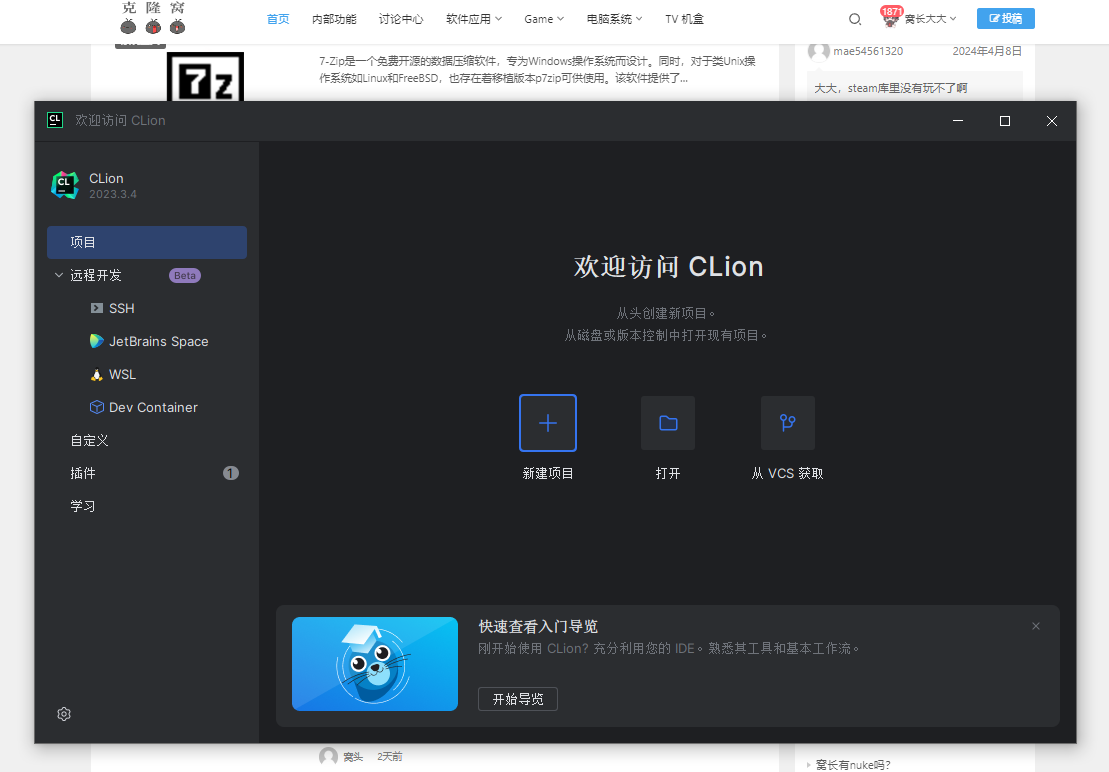The height and width of the screenshot is (772, 1109).
Task: Minimize the CLion welcome window
Action: [958, 121]
